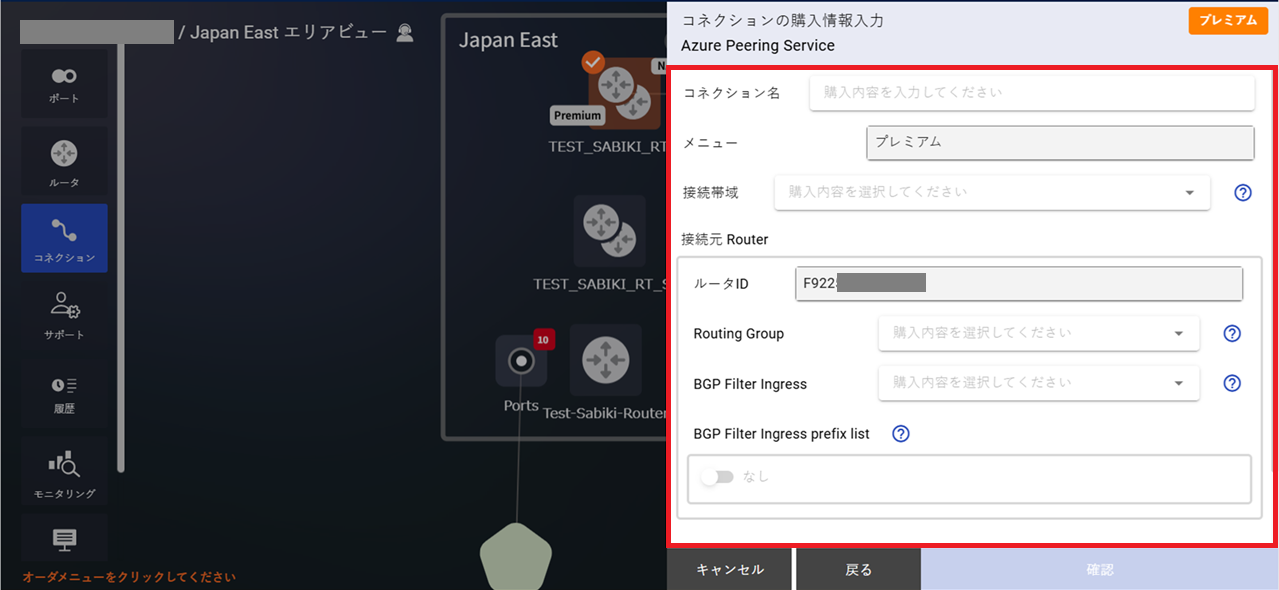The height and width of the screenshot is (590, 1279).
Task: Open the Routing Group dropdown
Action: tap(1038, 333)
